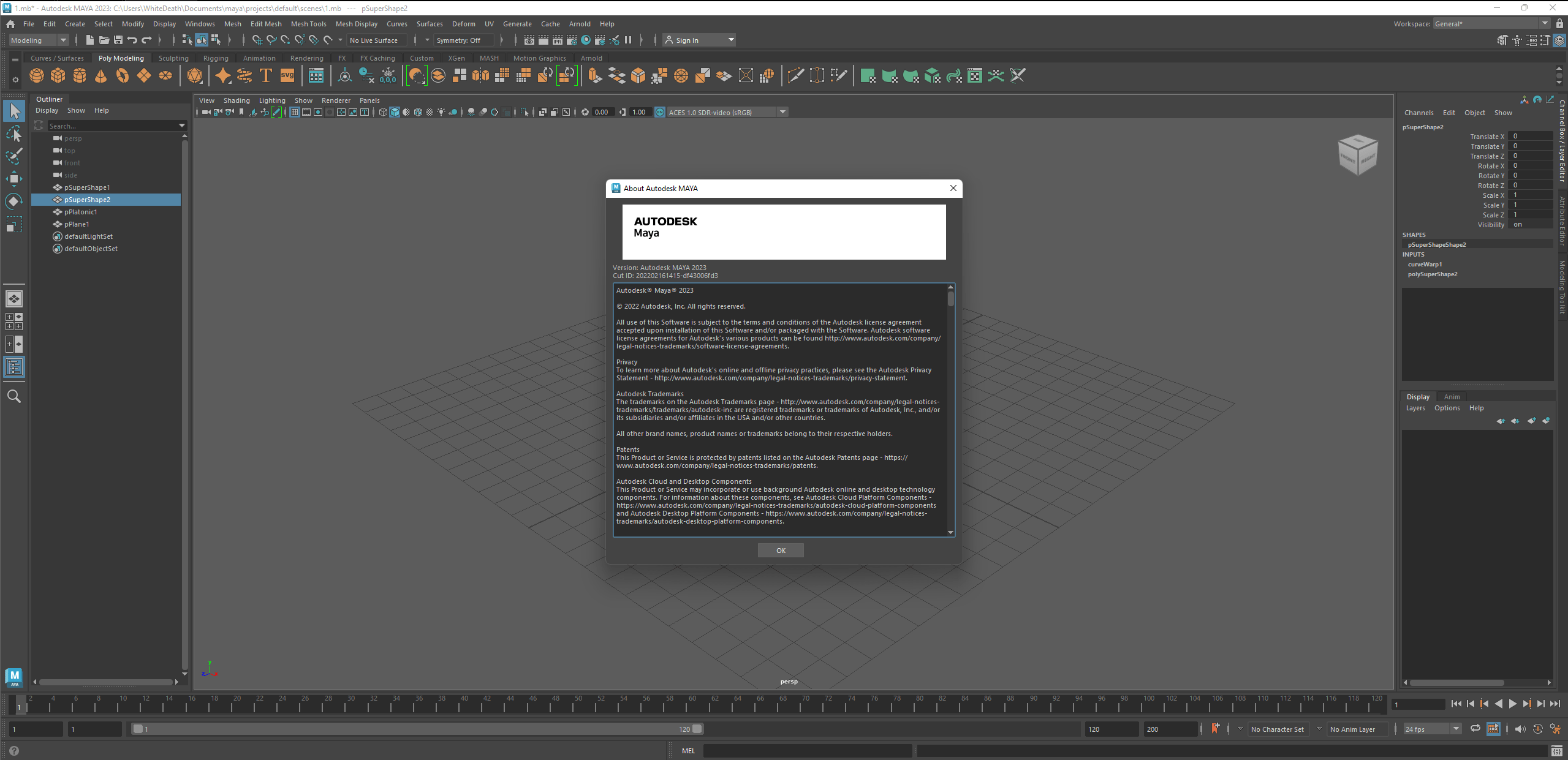Switch to the Rigging shelf tab
Viewport: 1568px width, 760px height.
point(216,58)
